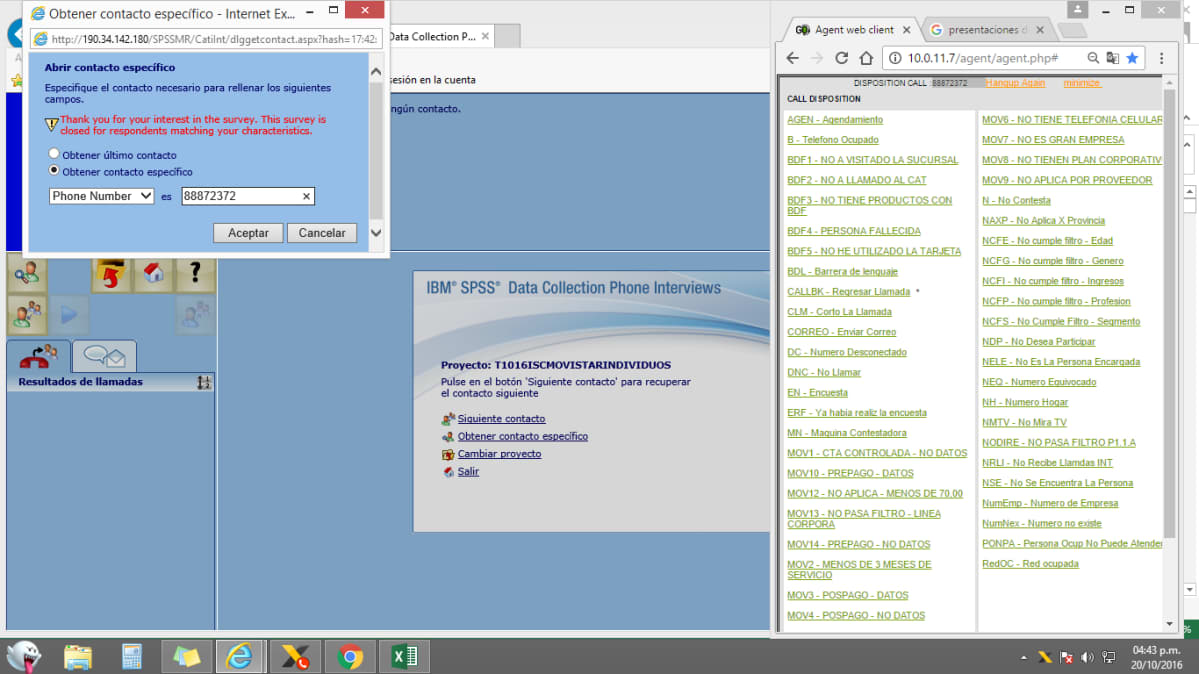Viewport: 1199px width, 674px height.
Task: Click the disposition list scroll down arrow
Action: pyautogui.click(x=1169, y=624)
